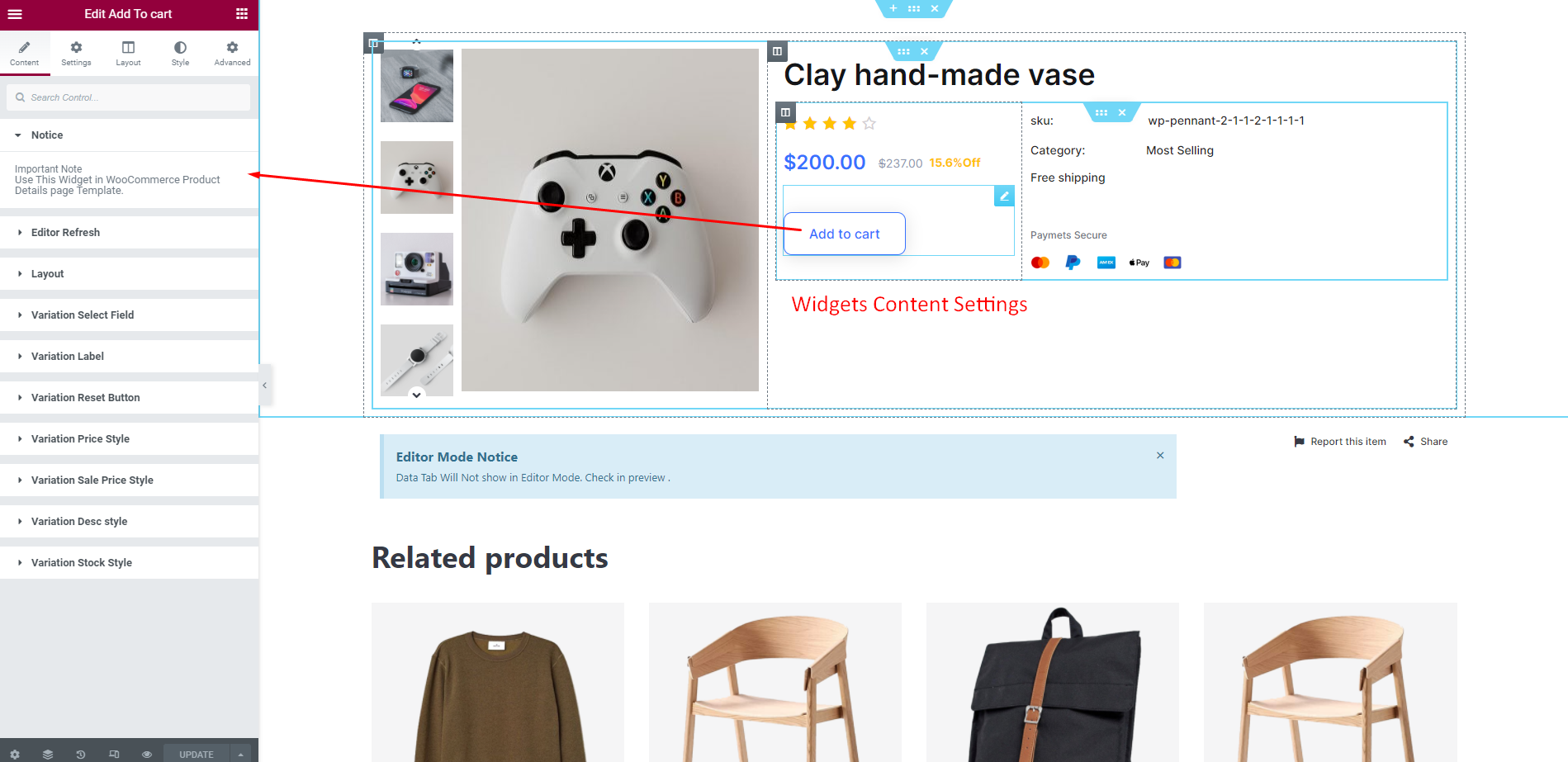This screenshot has height=762, width=1568.
Task: Open the Navigator layers icon
Action: click(x=48, y=755)
